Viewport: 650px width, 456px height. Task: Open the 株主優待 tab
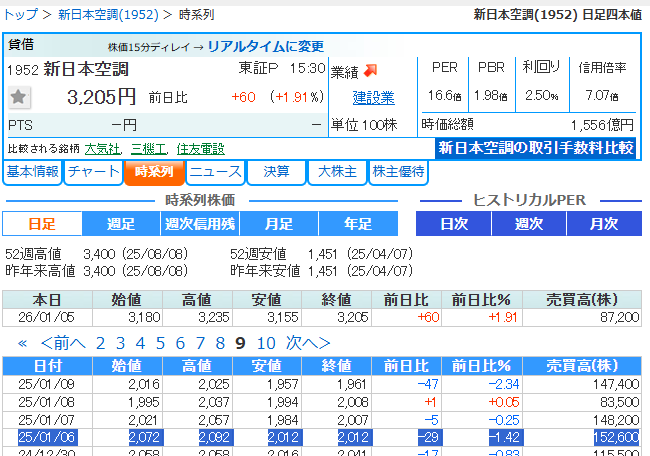click(399, 172)
